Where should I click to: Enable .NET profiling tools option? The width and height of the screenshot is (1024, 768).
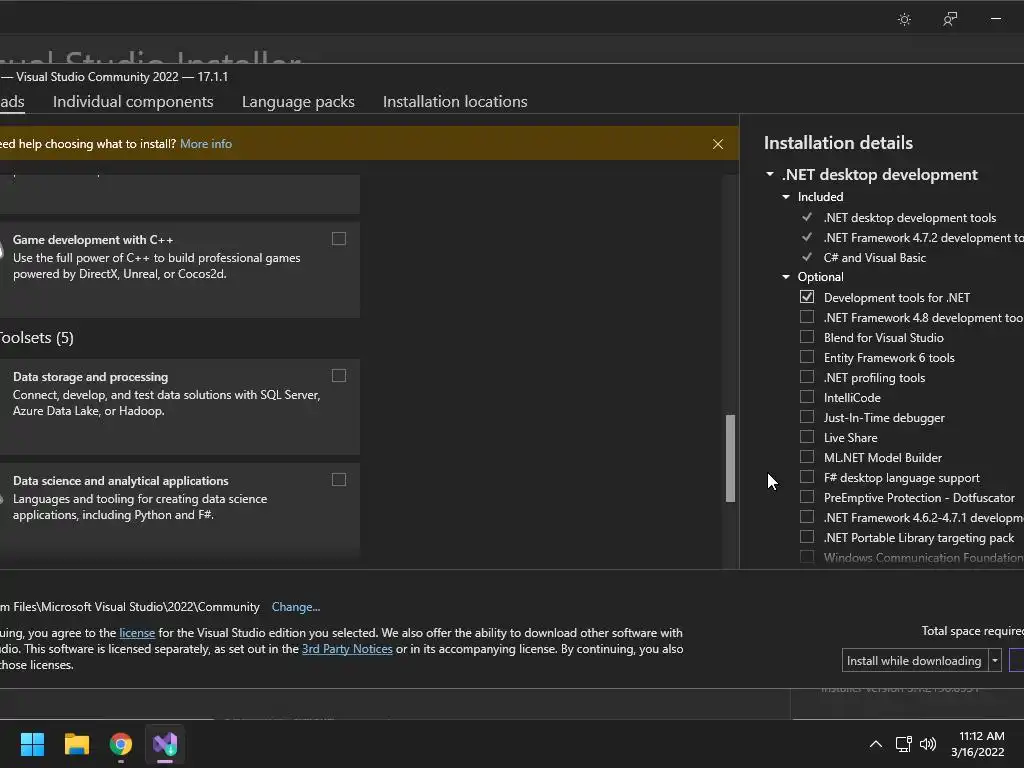pos(807,377)
